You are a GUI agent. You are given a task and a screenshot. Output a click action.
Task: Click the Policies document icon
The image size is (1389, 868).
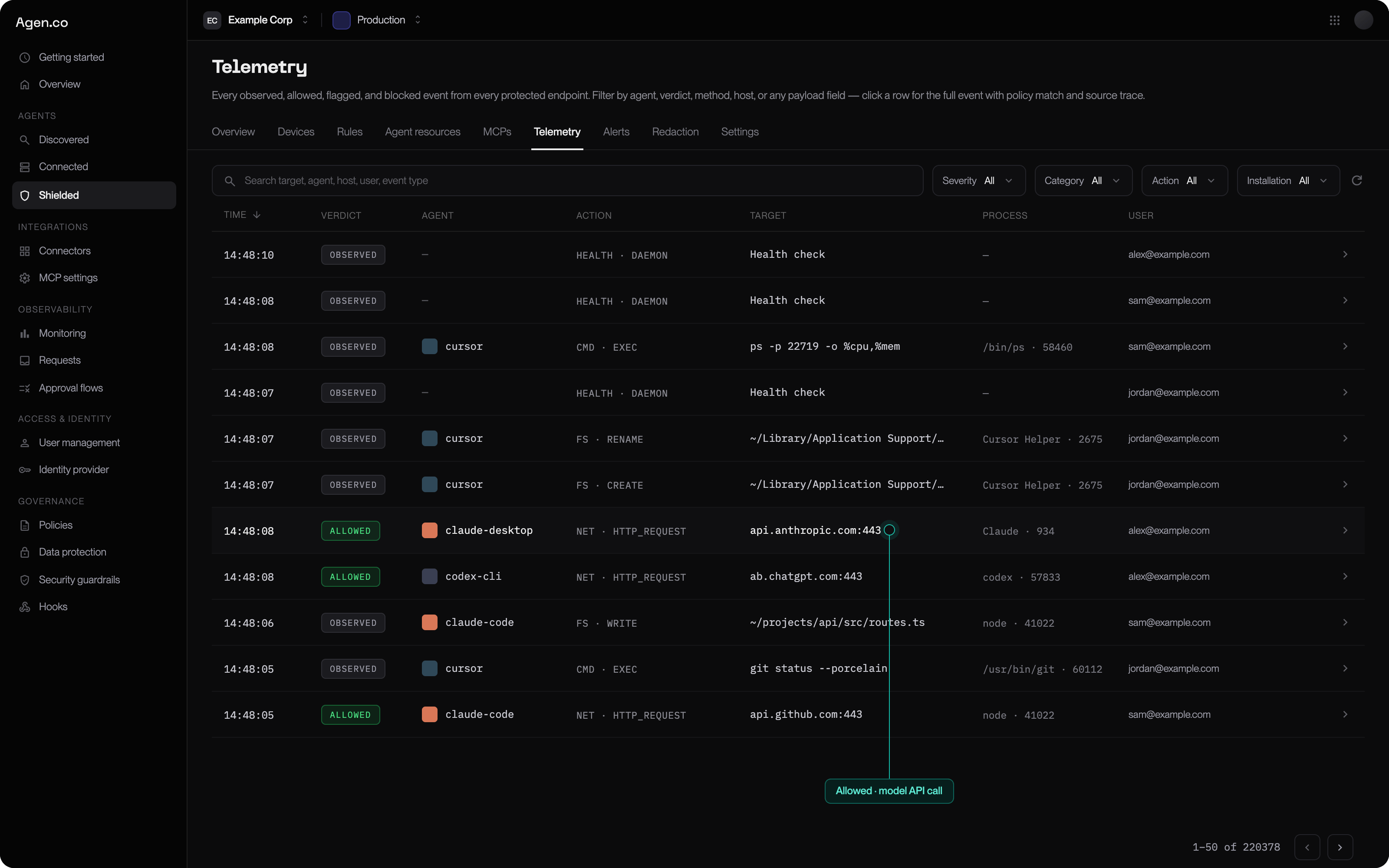point(25,525)
